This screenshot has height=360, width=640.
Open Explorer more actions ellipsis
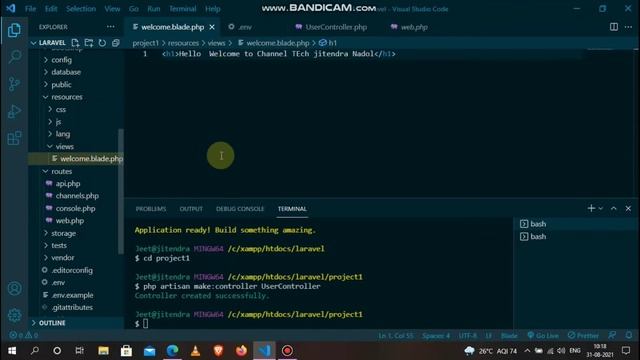tap(111, 27)
